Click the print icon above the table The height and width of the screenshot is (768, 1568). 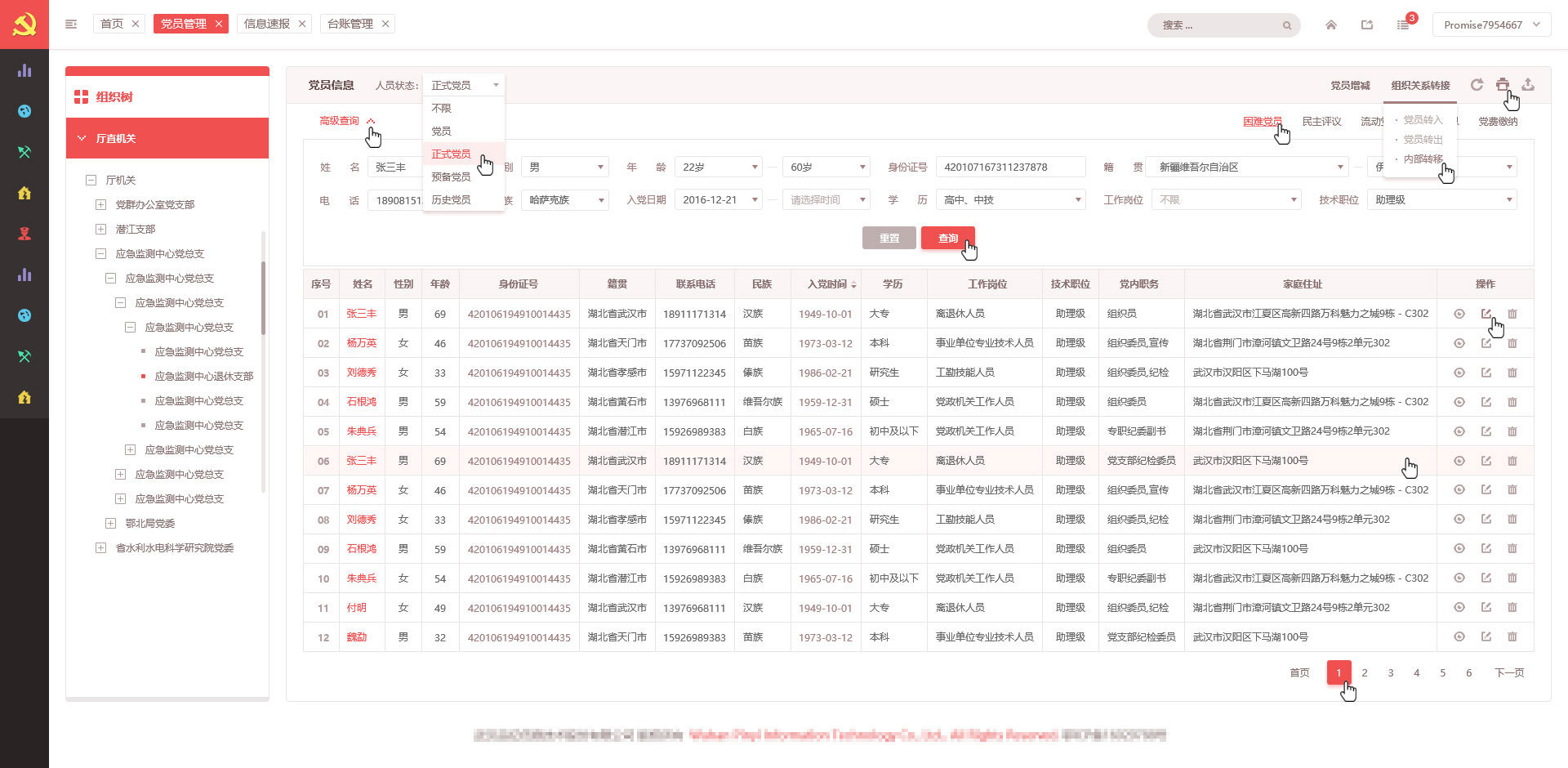pyautogui.click(x=1502, y=85)
